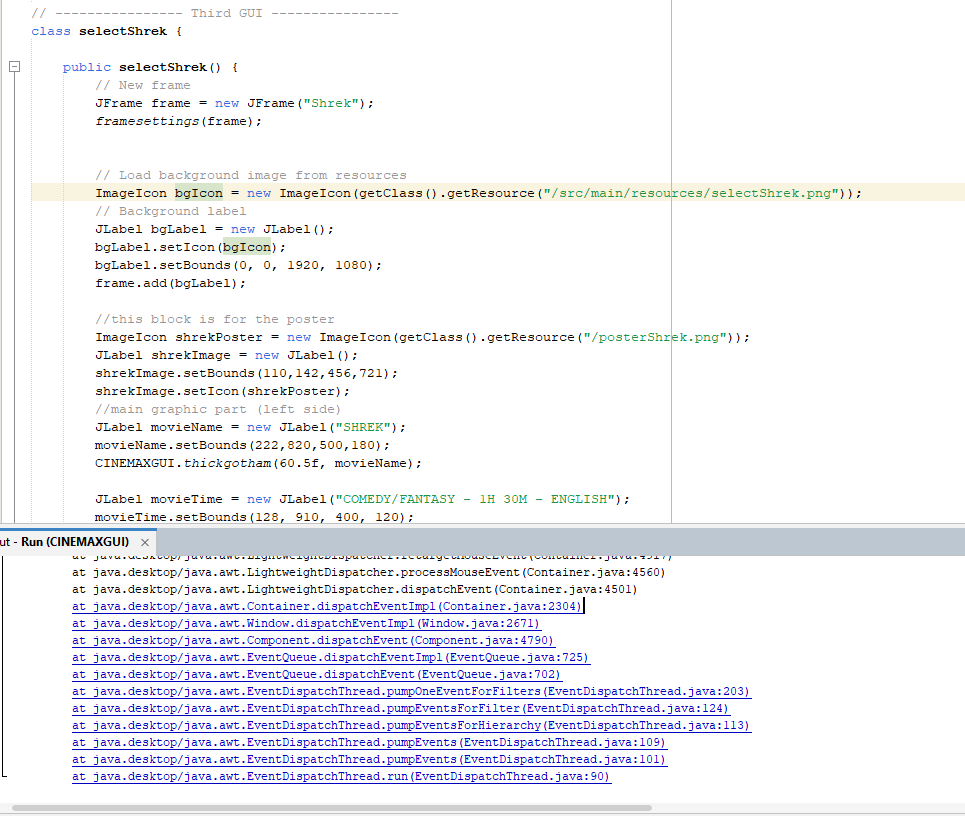965x816 pixels.
Task: Click the "//main graphic part (left side)" comment
Action: [x=218, y=409]
